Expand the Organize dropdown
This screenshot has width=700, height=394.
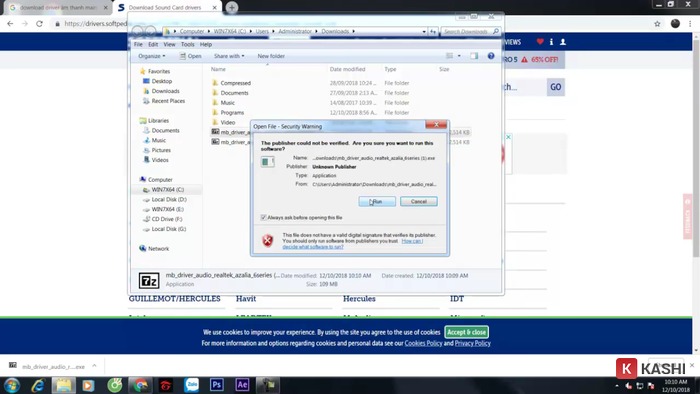pyautogui.click(x=151, y=56)
